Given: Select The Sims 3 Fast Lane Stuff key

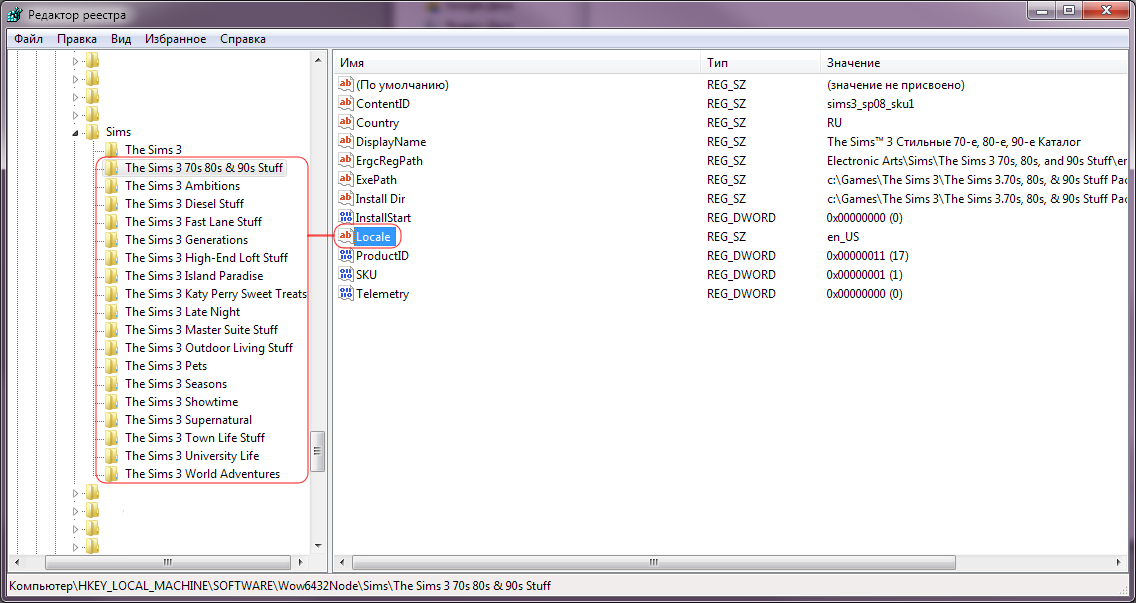Looking at the screenshot, I should point(193,222).
